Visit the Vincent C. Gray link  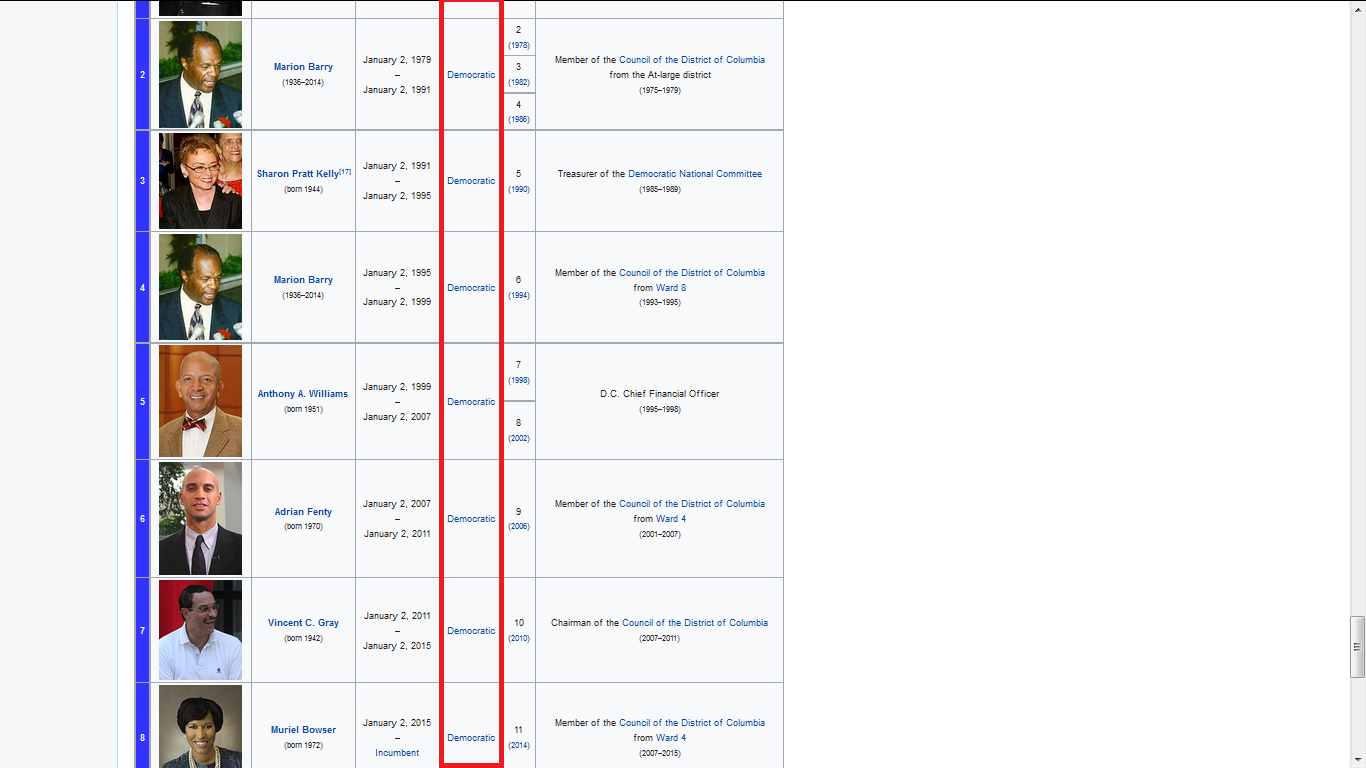pos(303,623)
